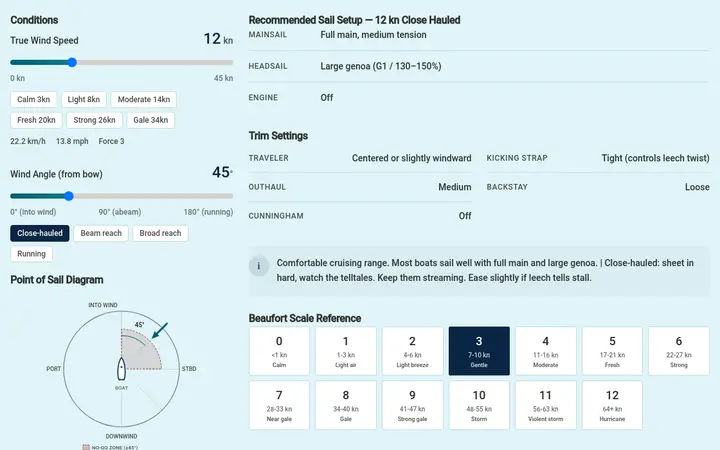Click the '13.8 mph' conversion text
720x450 pixels.
tap(72, 141)
